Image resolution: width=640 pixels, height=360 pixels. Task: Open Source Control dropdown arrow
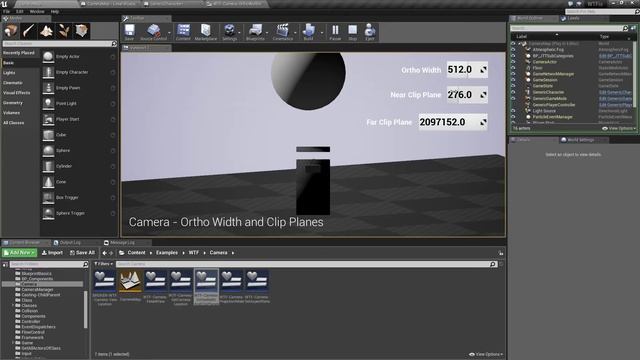[169, 33]
